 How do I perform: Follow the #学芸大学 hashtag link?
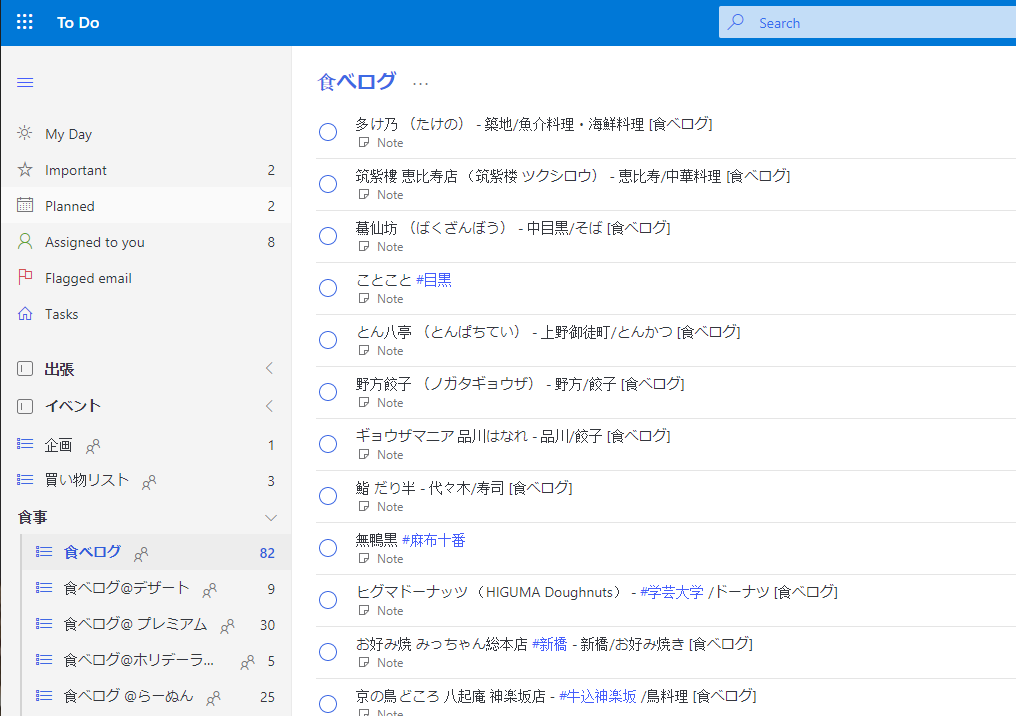pos(671,592)
